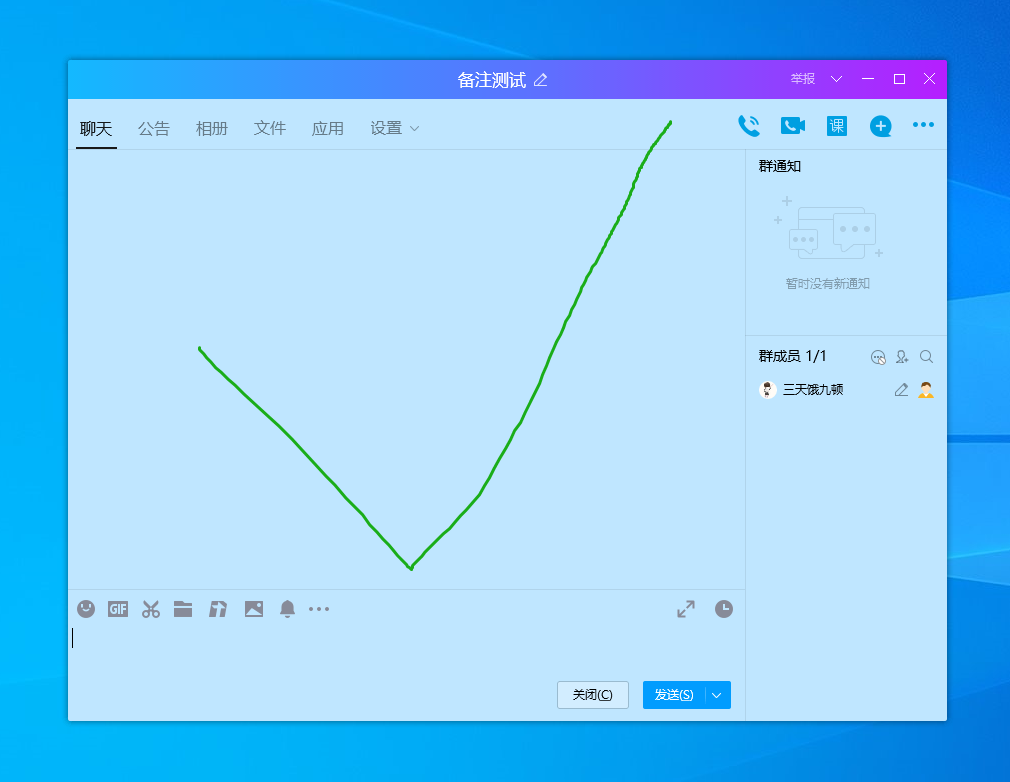
Task: Open avatar of 三天饿九顿
Action: tap(768, 390)
